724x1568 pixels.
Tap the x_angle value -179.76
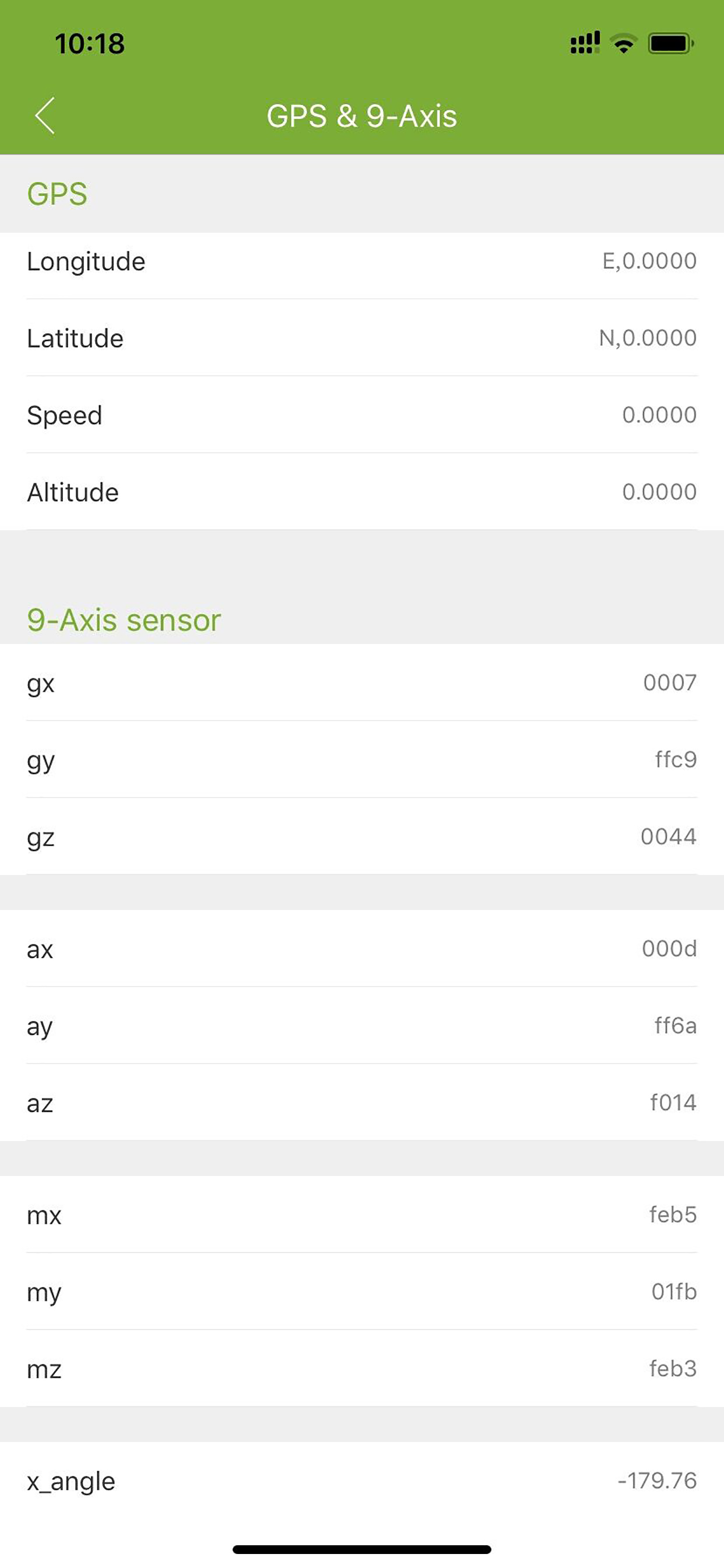click(x=657, y=1480)
